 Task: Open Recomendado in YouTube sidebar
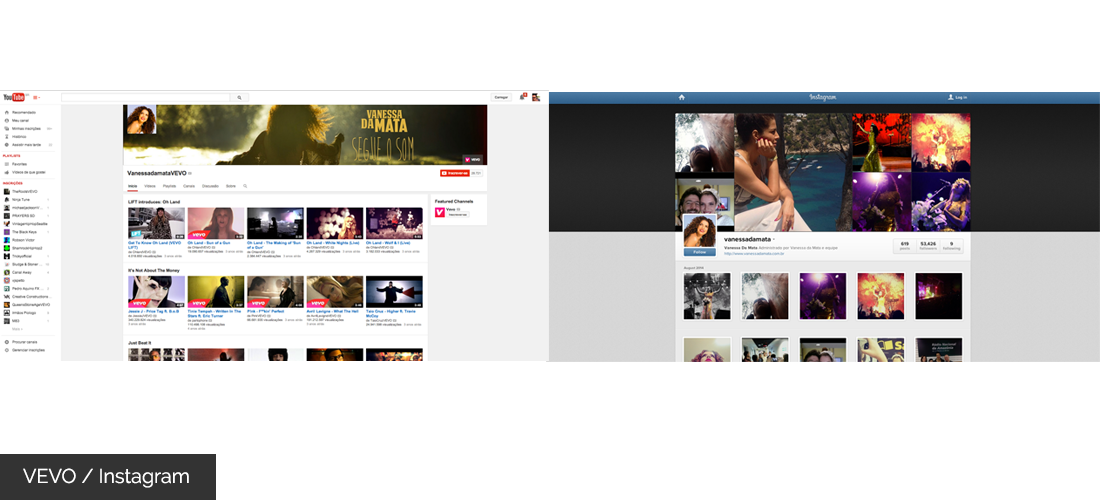(x=23, y=112)
